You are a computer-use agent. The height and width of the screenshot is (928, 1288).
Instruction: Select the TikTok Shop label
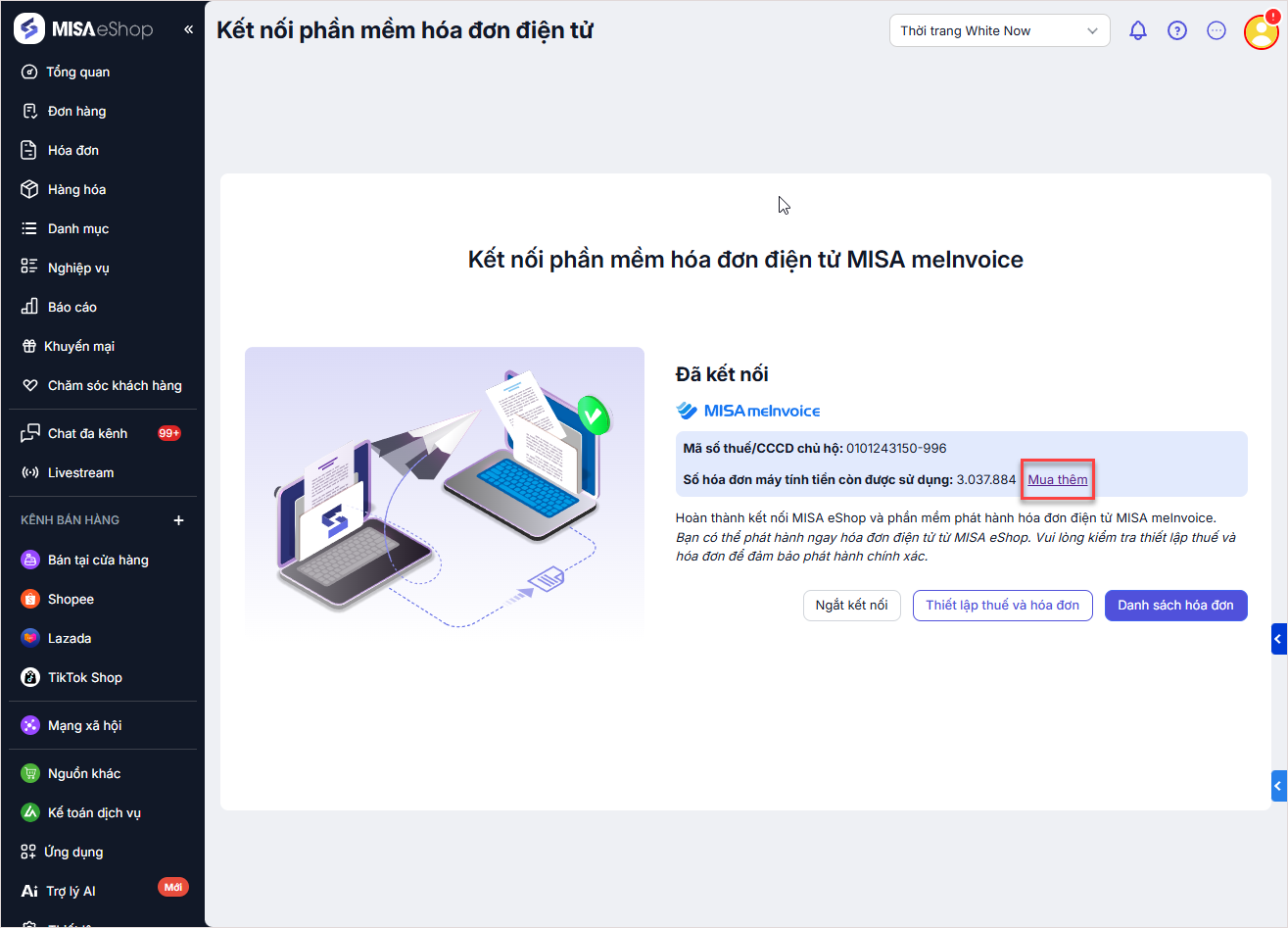[85, 677]
